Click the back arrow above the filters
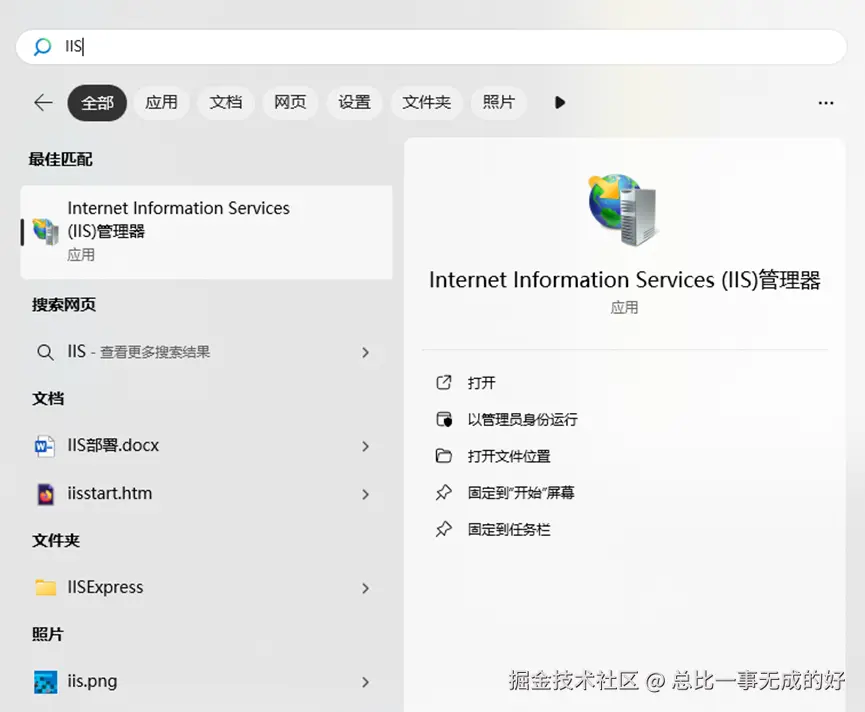Viewport: 865px width, 712px height. tap(42, 102)
